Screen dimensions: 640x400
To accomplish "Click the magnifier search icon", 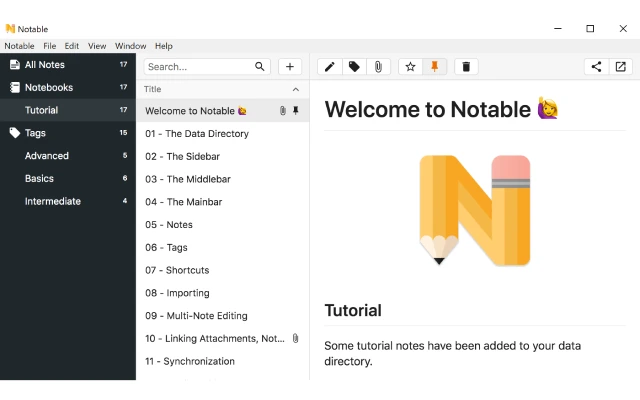I will point(260,67).
